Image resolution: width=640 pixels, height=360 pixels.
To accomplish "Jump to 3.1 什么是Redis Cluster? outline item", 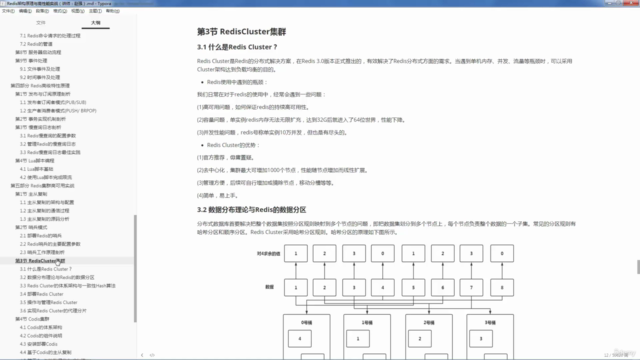I will [x=46, y=269].
